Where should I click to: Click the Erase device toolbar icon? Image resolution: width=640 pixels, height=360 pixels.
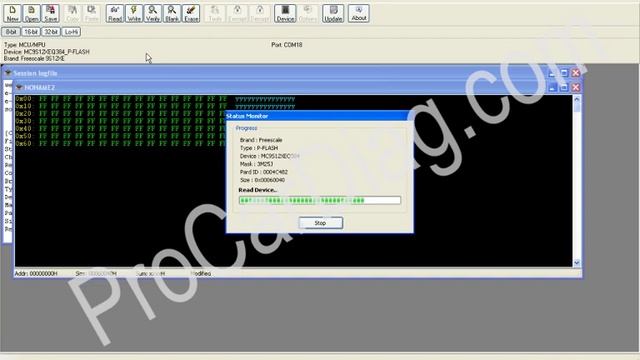(191, 13)
